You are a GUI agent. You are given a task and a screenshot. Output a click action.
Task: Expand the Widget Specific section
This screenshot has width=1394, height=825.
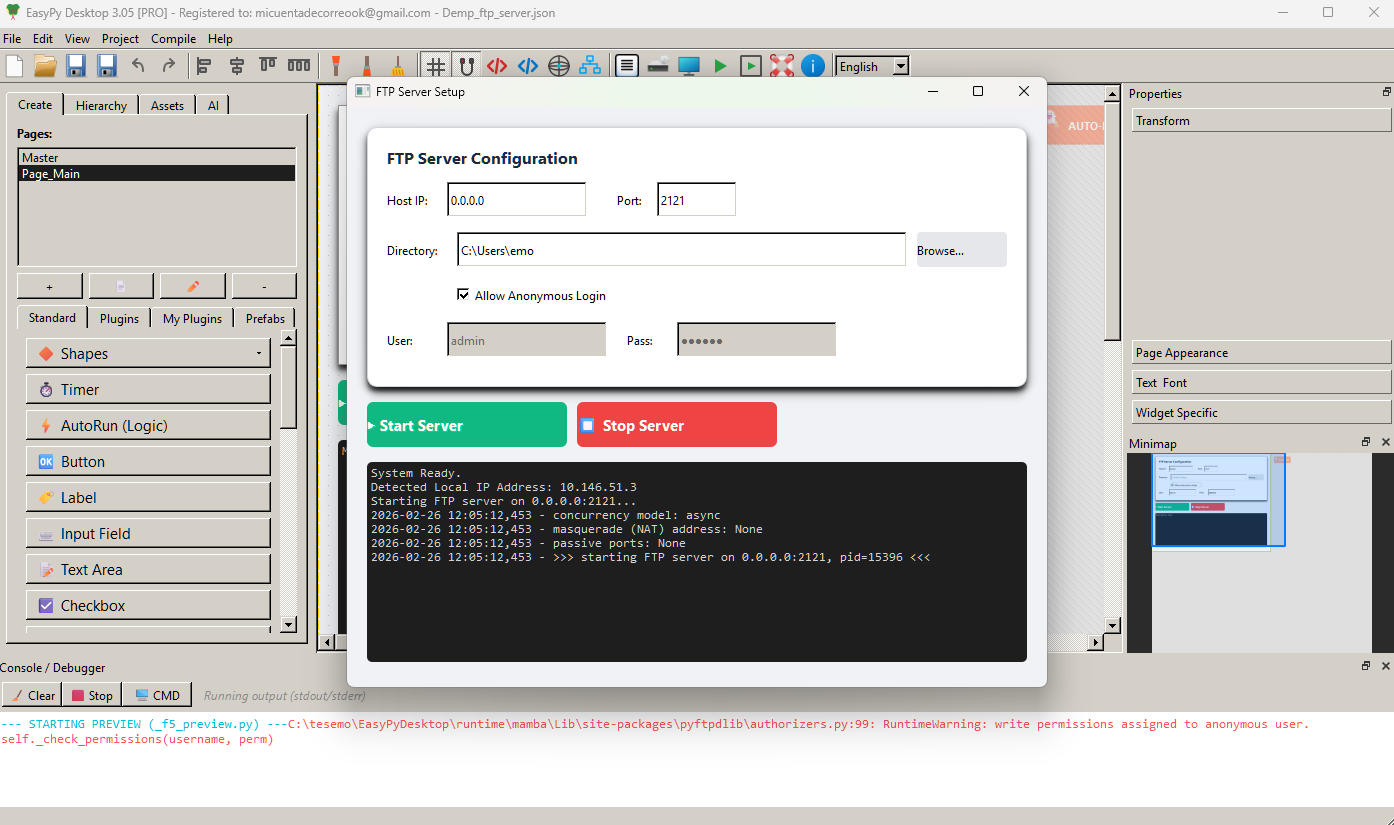click(1261, 412)
